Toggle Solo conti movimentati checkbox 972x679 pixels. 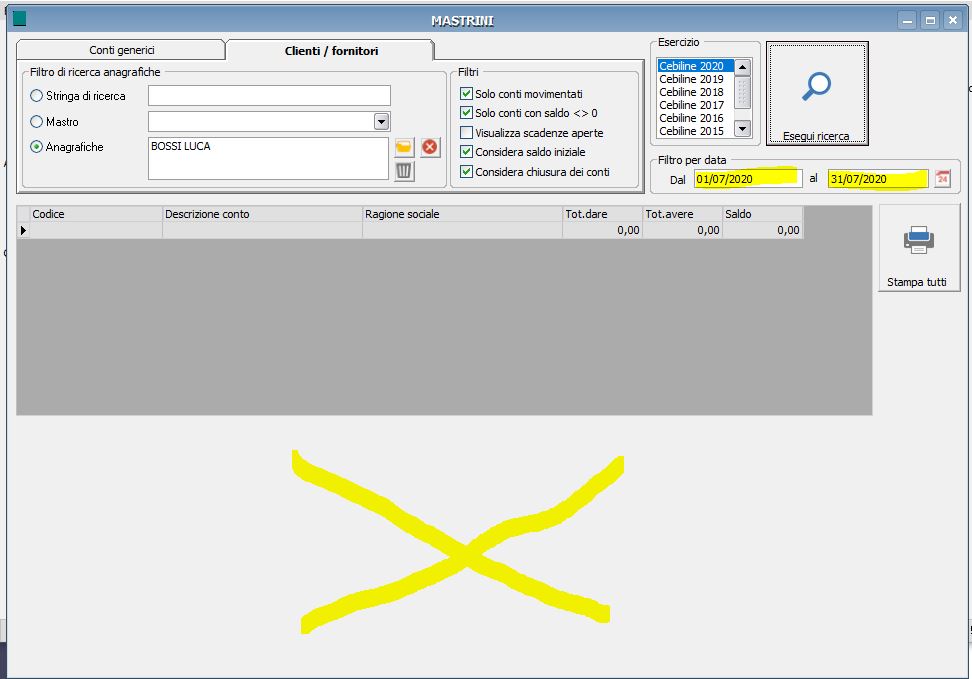click(x=467, y=94)
